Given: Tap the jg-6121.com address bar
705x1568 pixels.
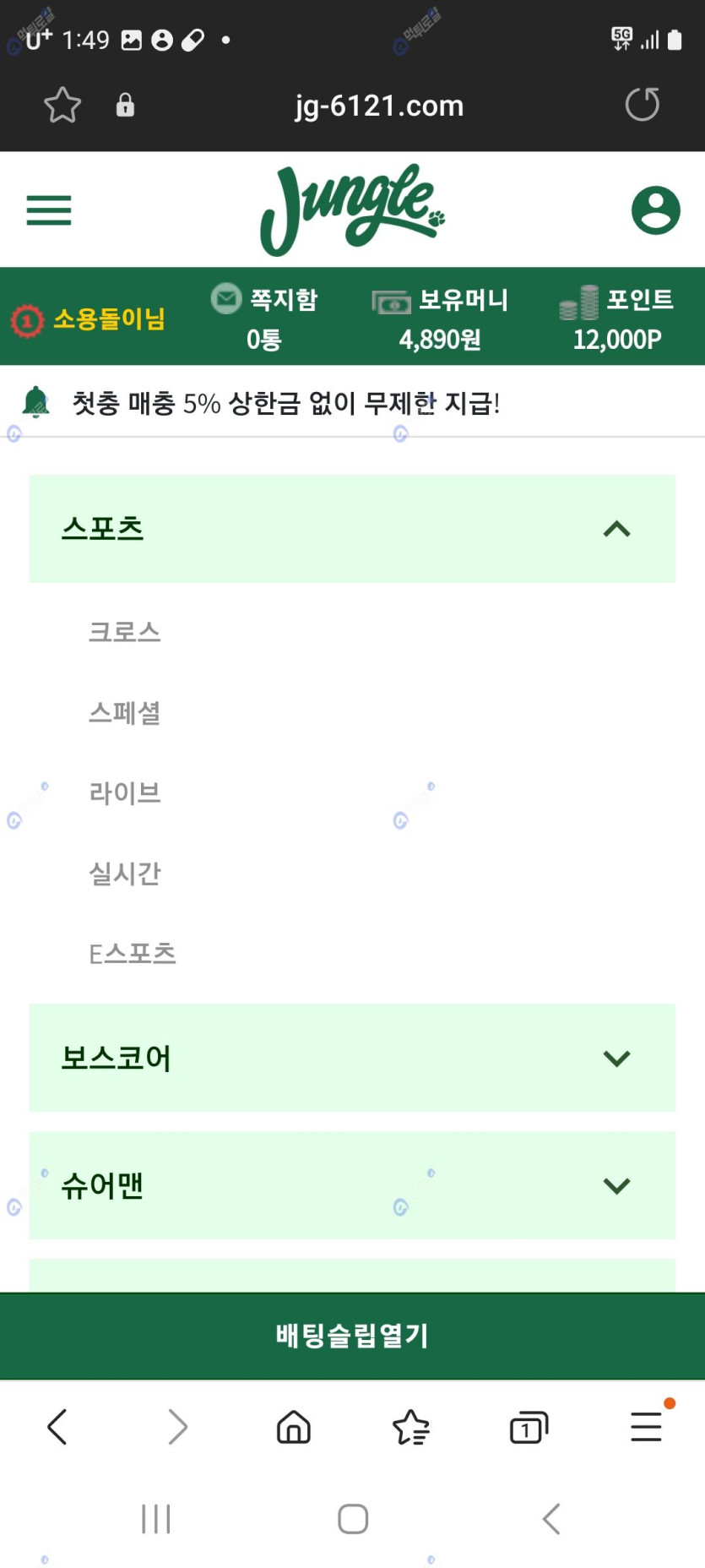Looking at the screenshot, I should [379, 106].
